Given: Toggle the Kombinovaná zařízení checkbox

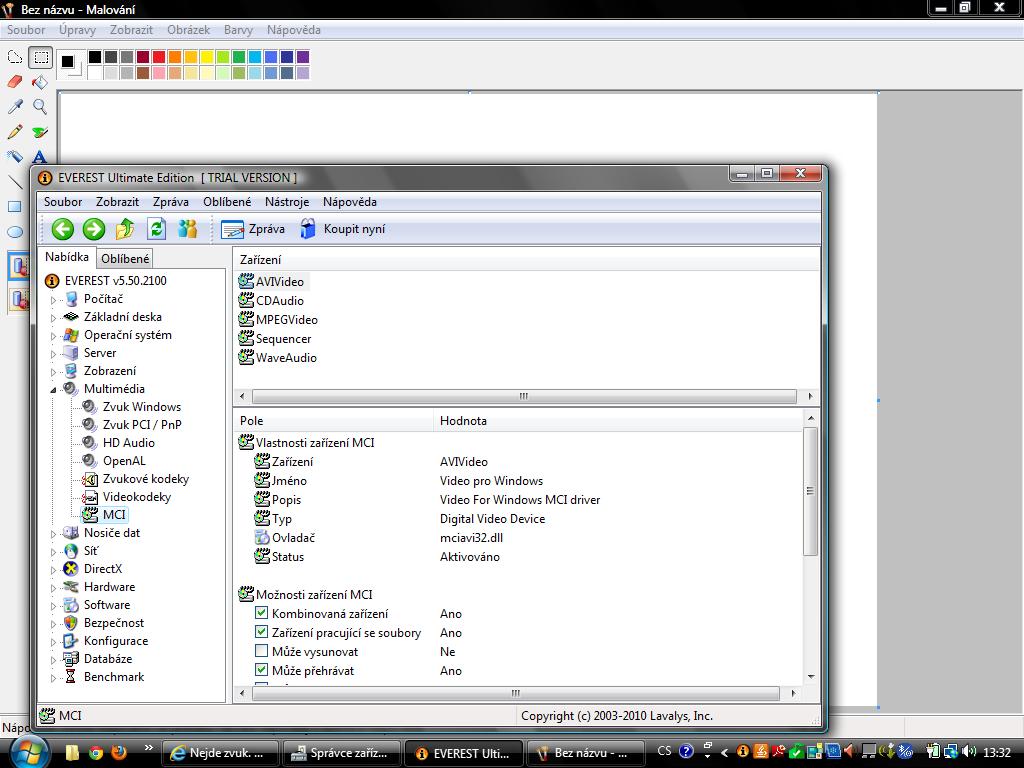Looking at the screenshot, I should tap(261, 613).
